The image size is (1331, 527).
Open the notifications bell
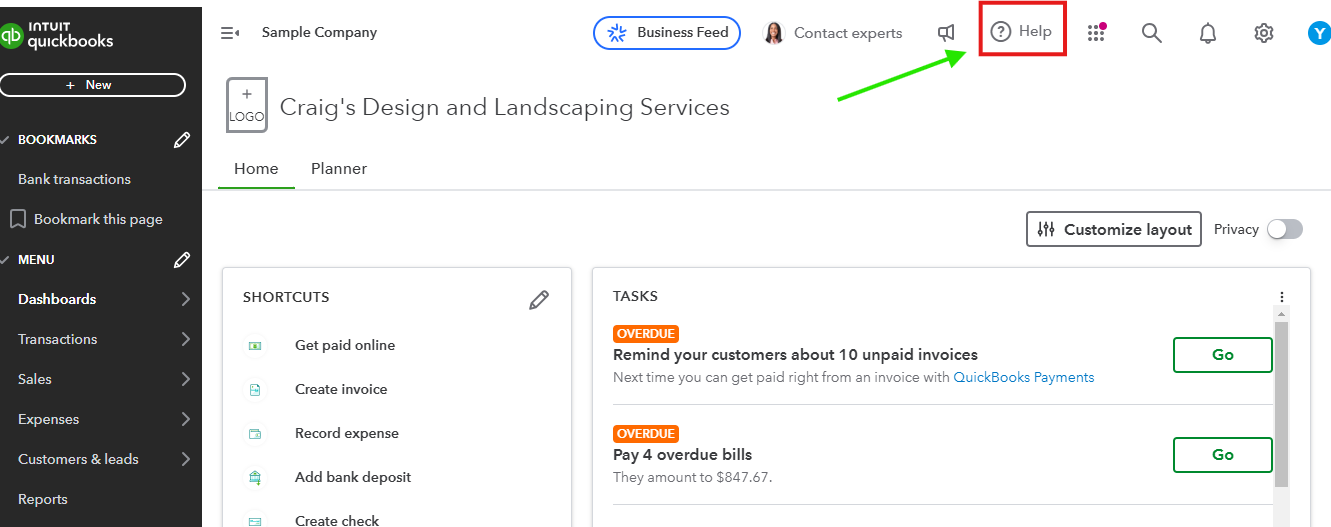[1208, 33]
